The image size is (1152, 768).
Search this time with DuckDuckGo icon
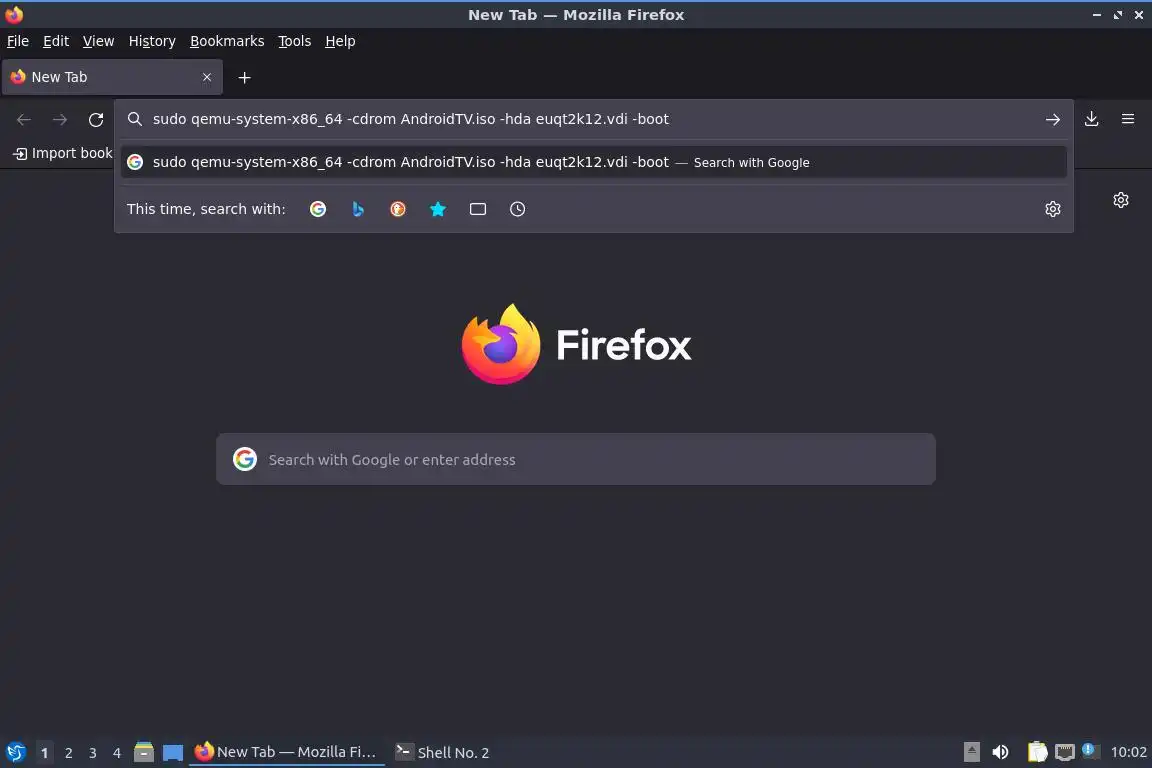pos(397,209)
